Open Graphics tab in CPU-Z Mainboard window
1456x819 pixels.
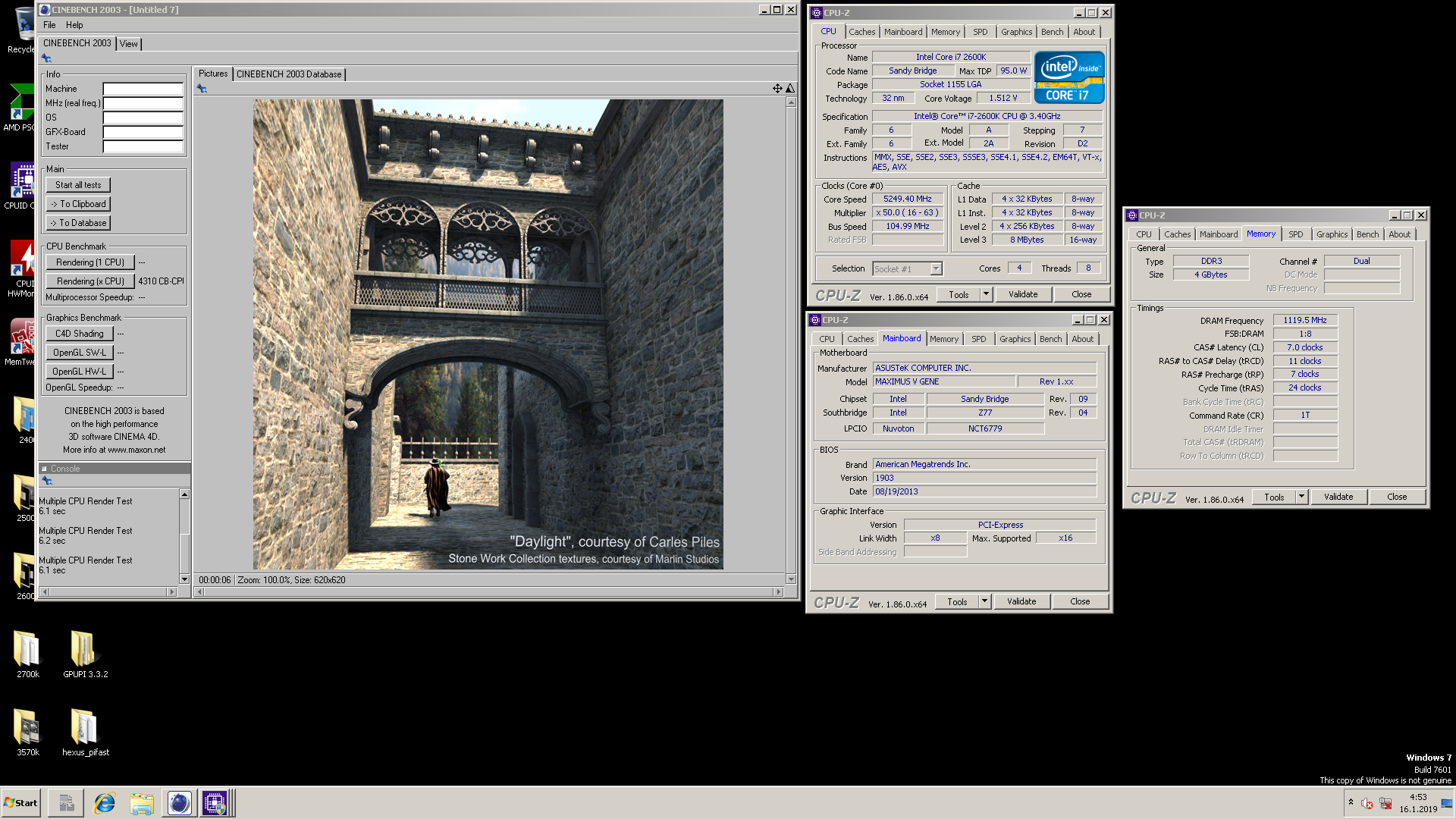click(x=1015, y=339)
